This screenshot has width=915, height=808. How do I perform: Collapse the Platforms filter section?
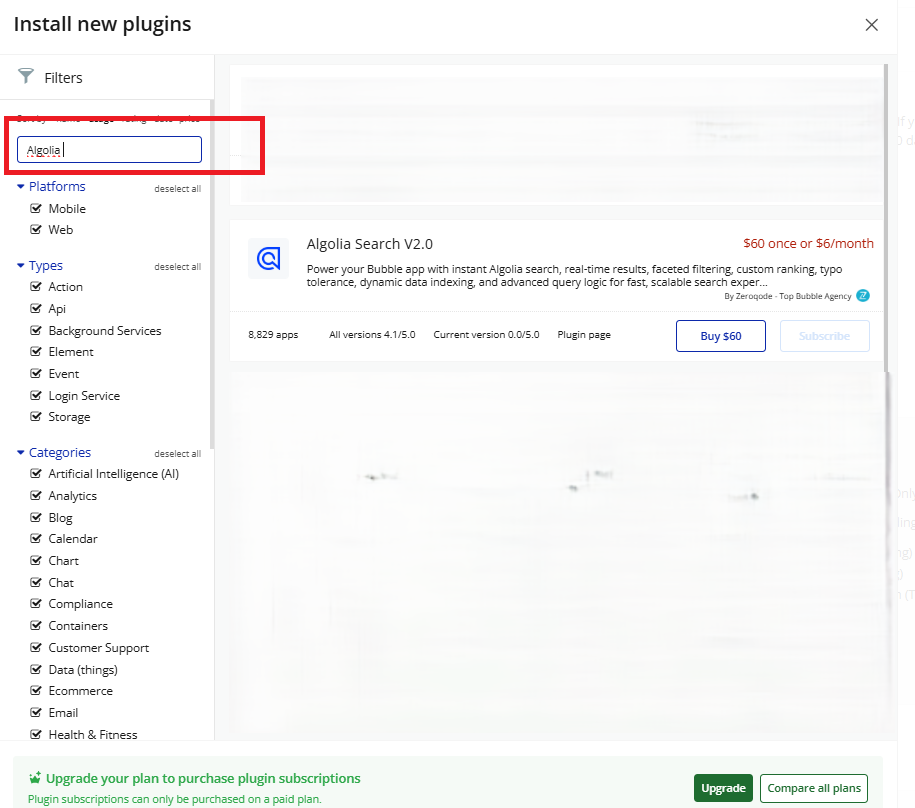(x=21, y=187)
